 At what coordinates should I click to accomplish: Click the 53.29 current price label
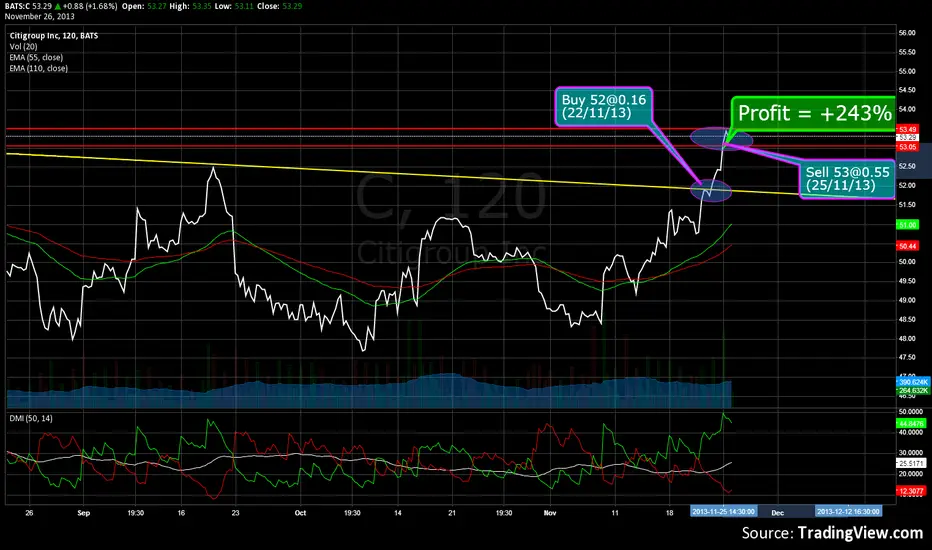pyautogui.click(x=907, y=137)
